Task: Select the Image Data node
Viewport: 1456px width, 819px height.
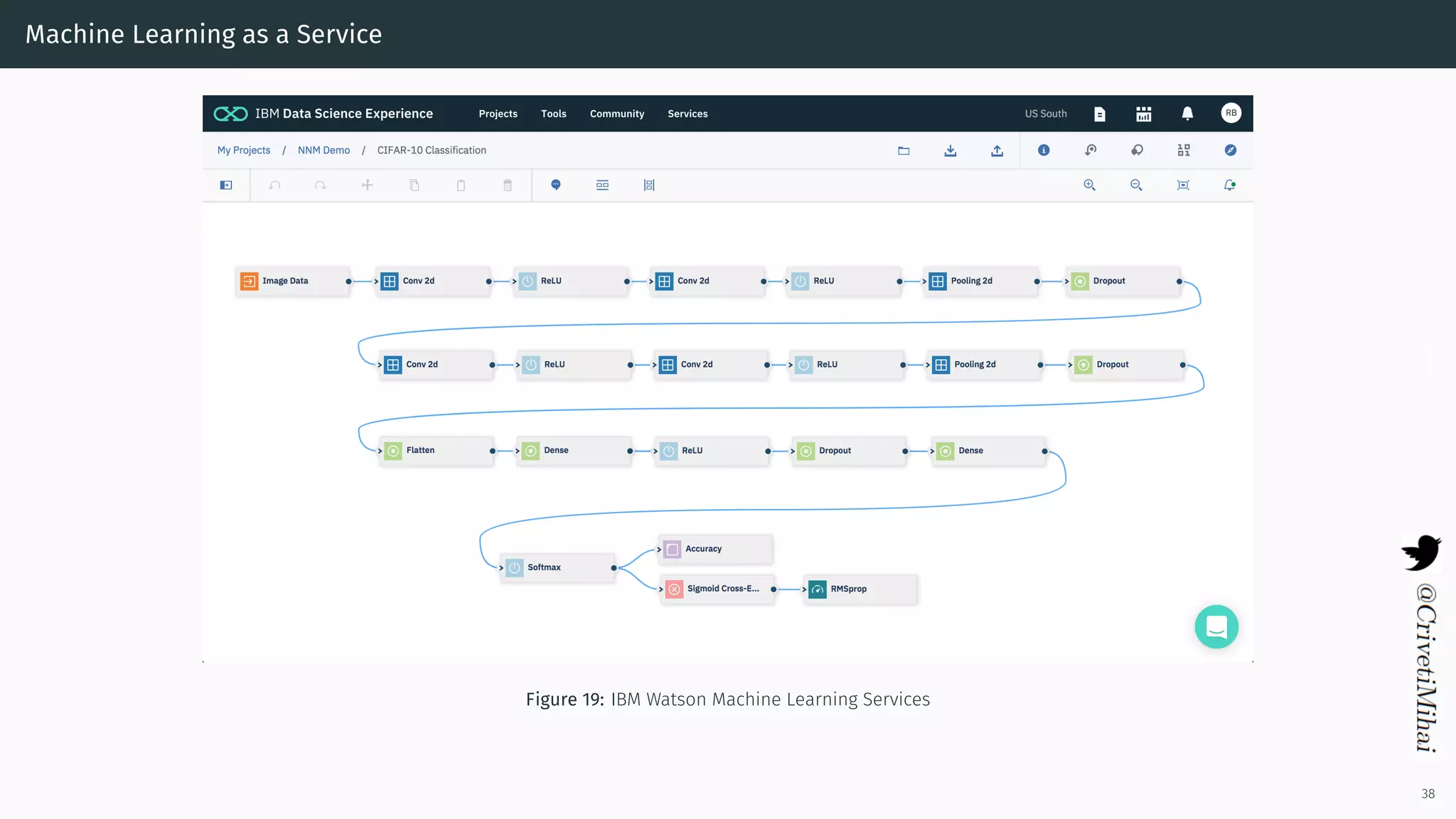Action: [x=292, y=281]
